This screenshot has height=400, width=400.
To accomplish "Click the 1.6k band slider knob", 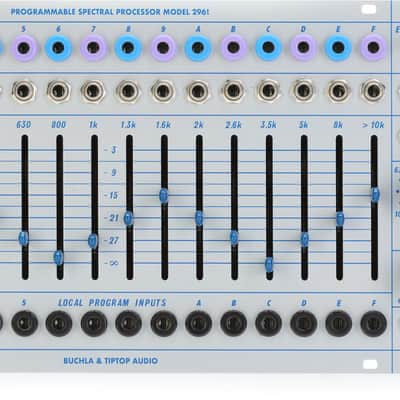I will point(164,196).
